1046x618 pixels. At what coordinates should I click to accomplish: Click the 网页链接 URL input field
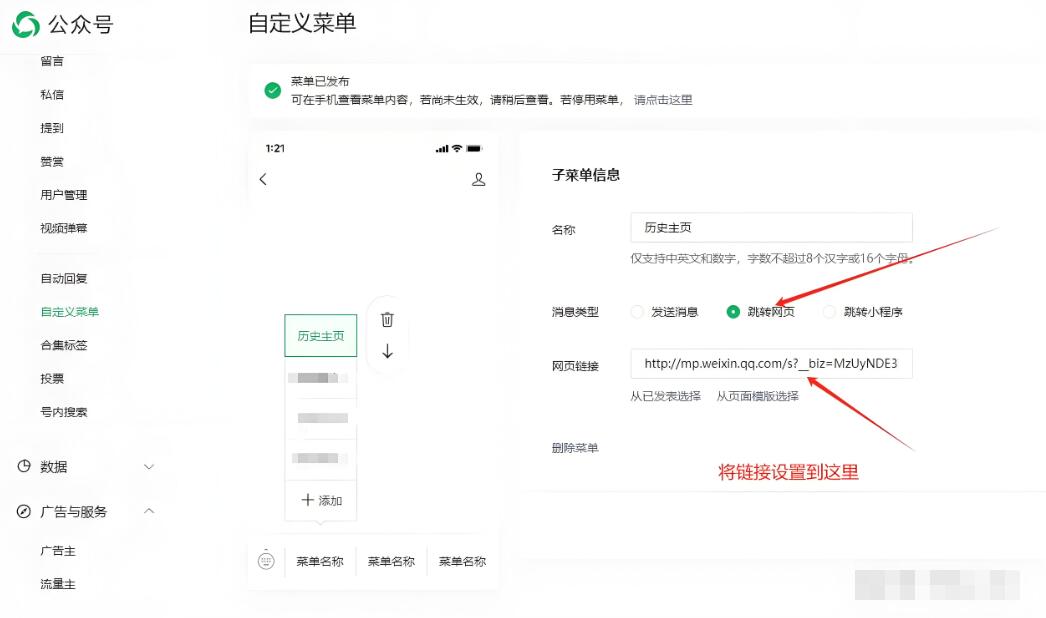tap(771, 364)
